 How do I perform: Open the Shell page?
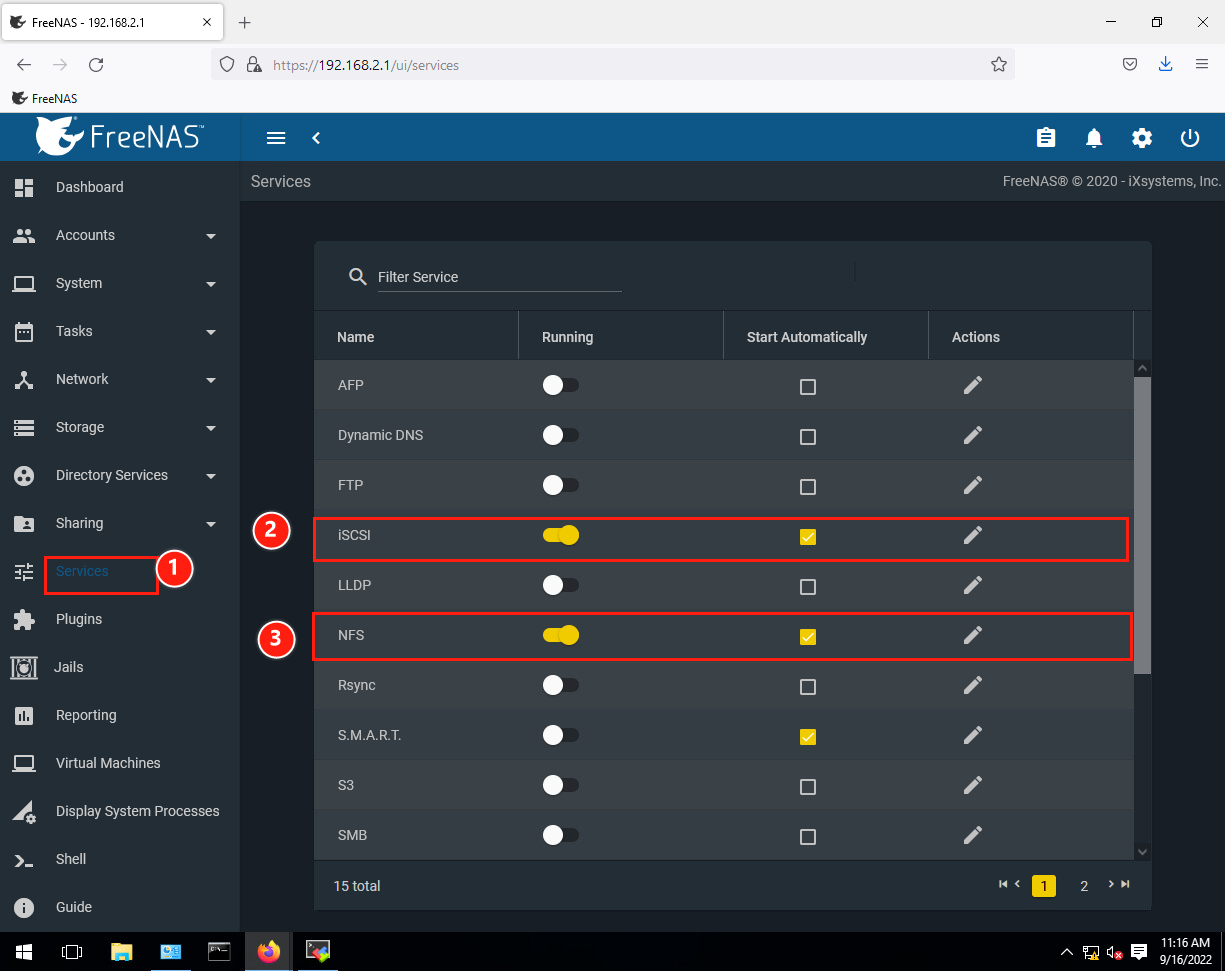point(120,859)
